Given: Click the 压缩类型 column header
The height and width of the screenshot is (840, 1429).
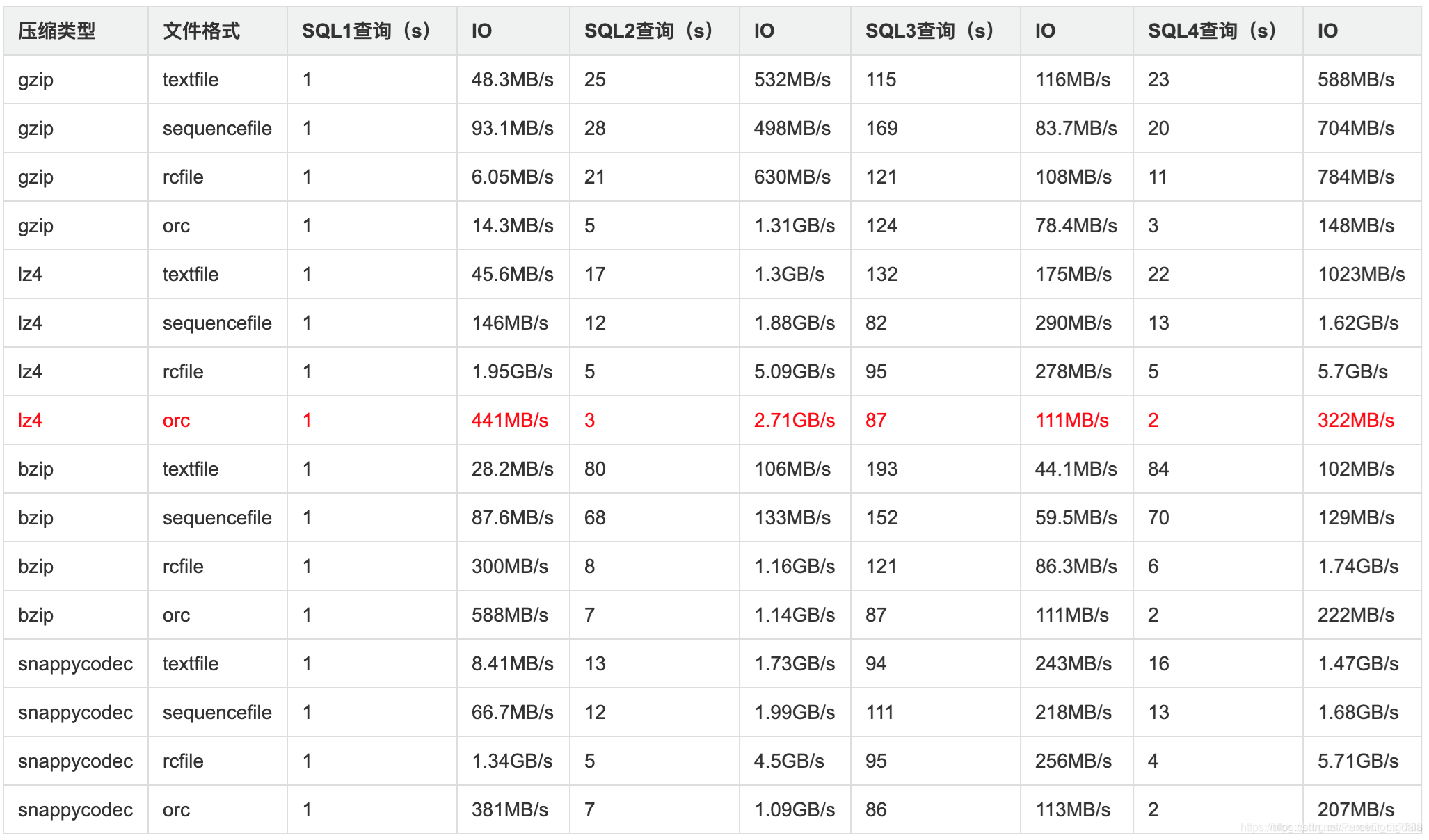Looking at the screenshot, I should pos(56,31).
